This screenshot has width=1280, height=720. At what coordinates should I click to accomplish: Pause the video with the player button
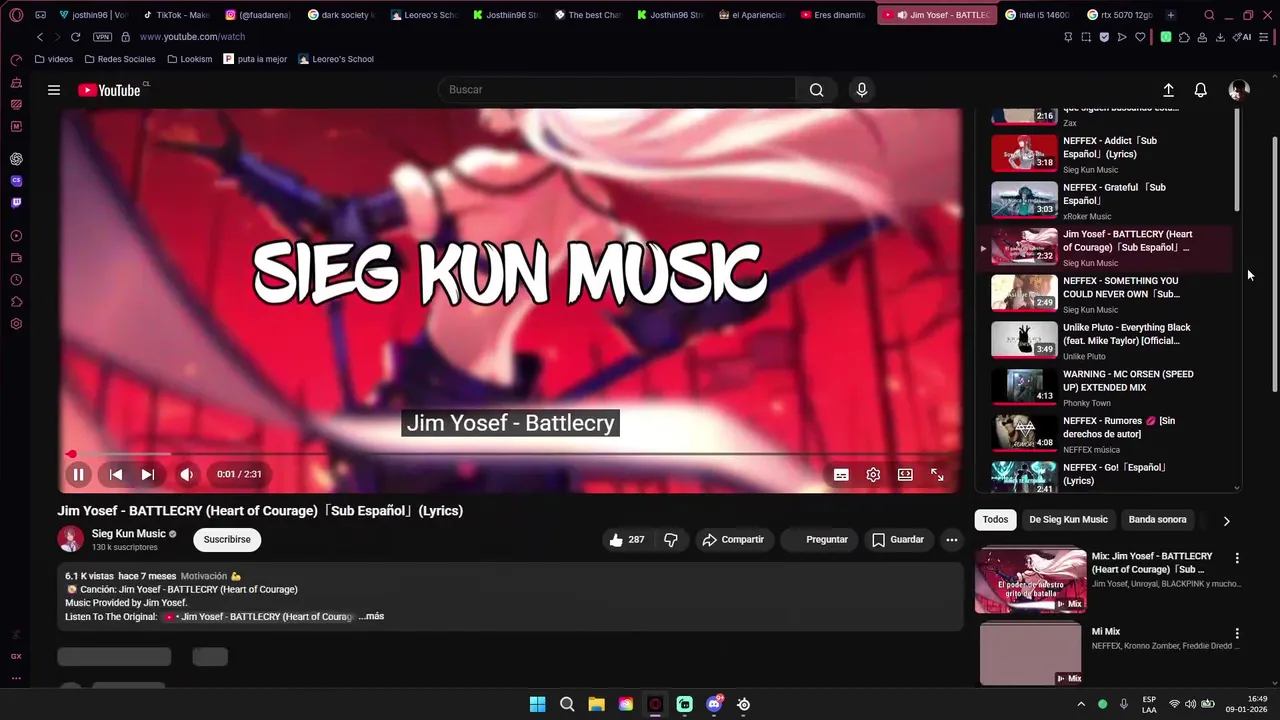pos(78,475)
